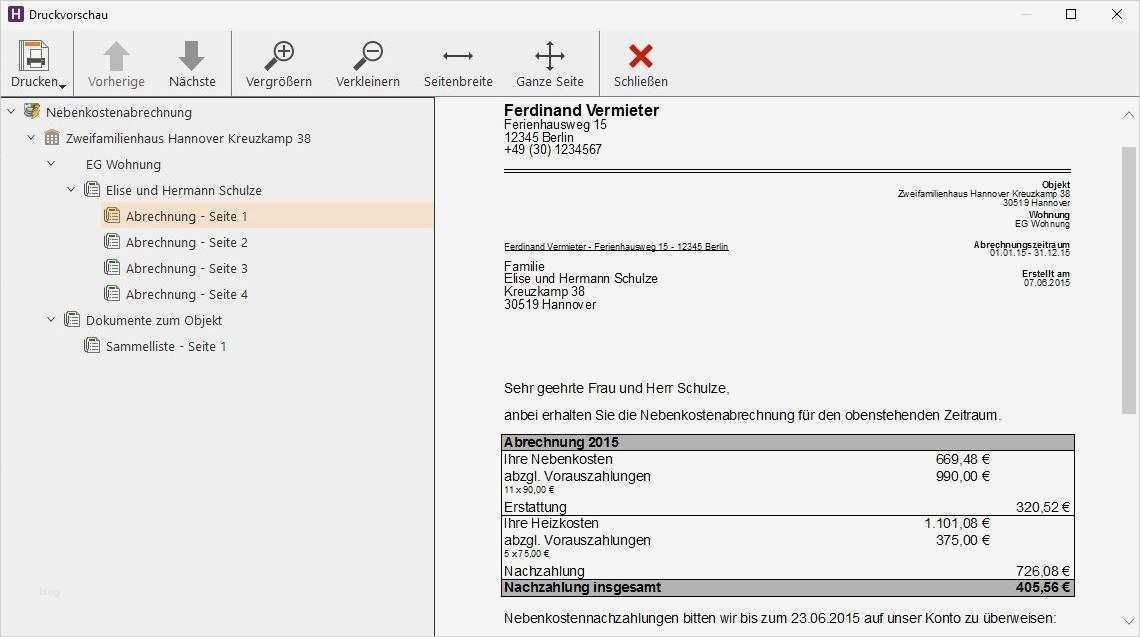The image size is (1140, 637).
Task: Close preview with the red Schließen icon
Action: coord(639,55)
